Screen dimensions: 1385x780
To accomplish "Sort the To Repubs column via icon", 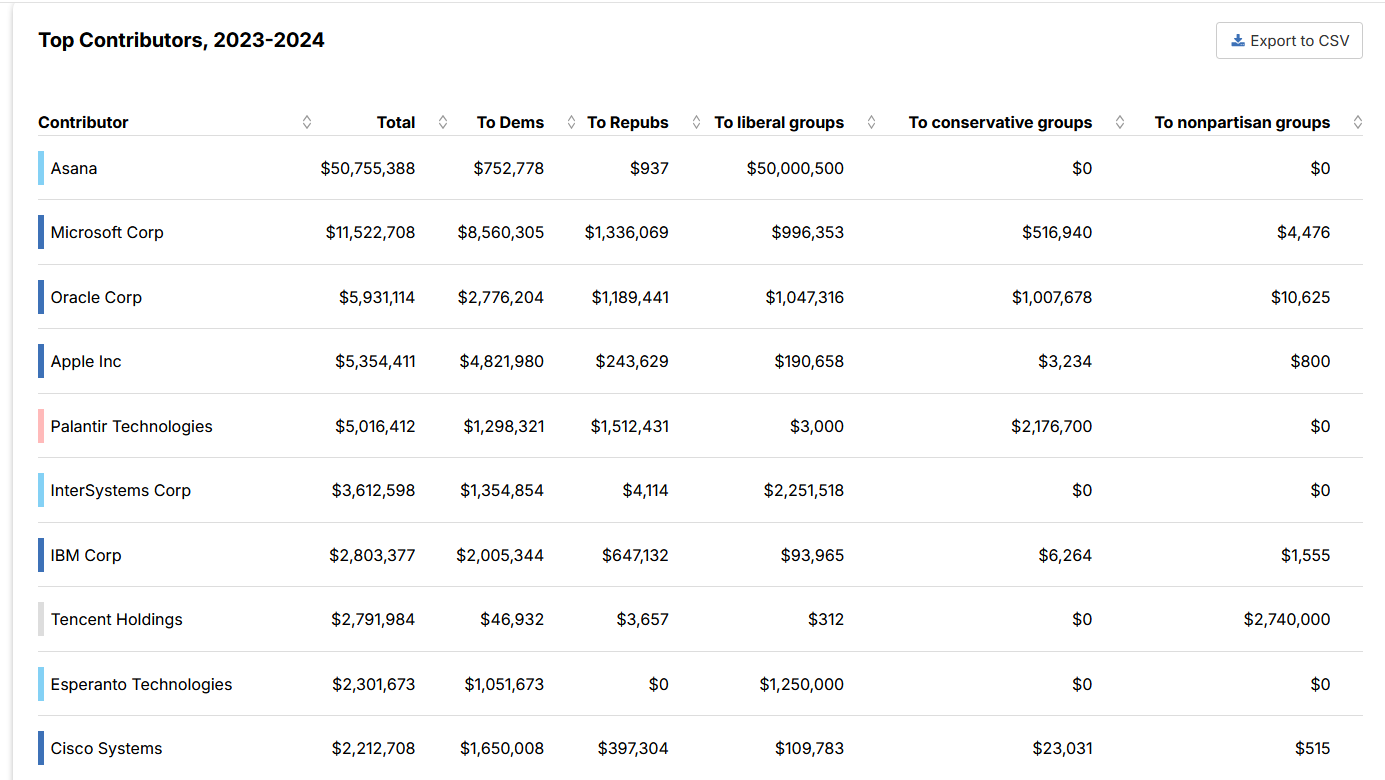I will tap(695, 122).
